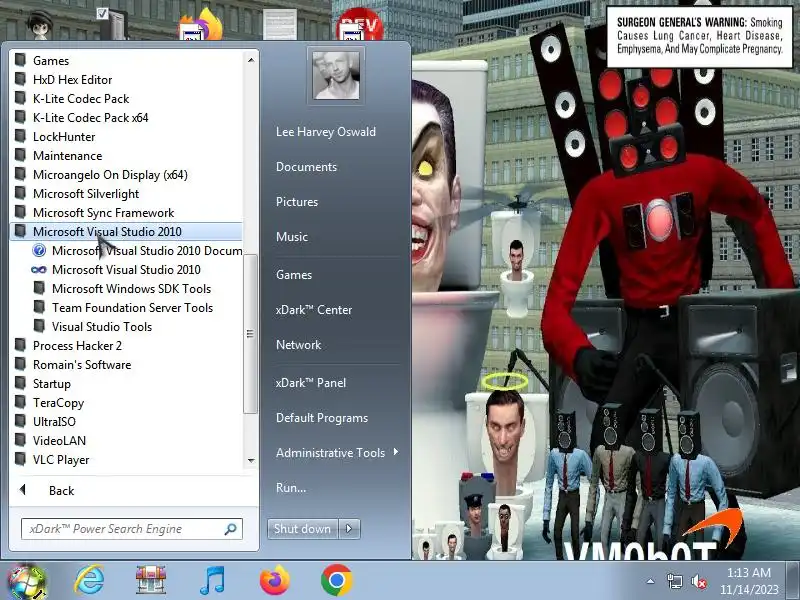Expand the Maintenance folder
Viewport: 800px width, 600px height.
[126, 156]
